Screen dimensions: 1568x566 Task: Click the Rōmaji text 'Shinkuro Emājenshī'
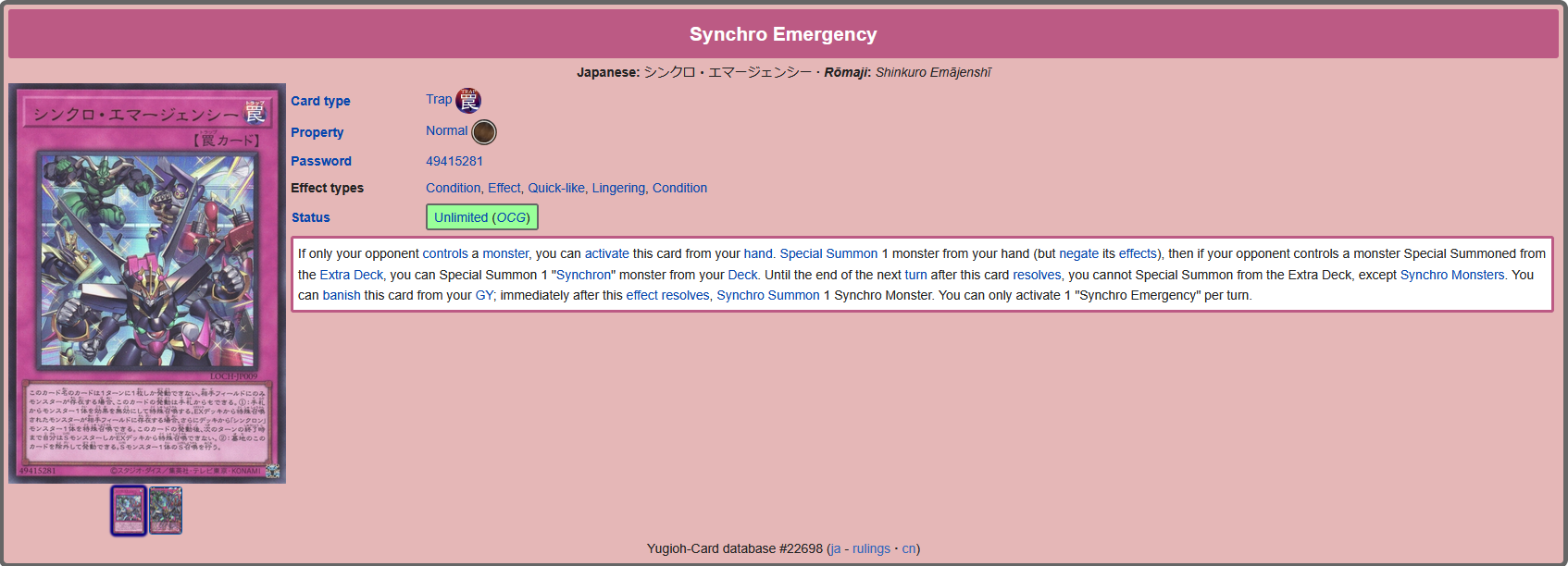[x=933, y=72]
